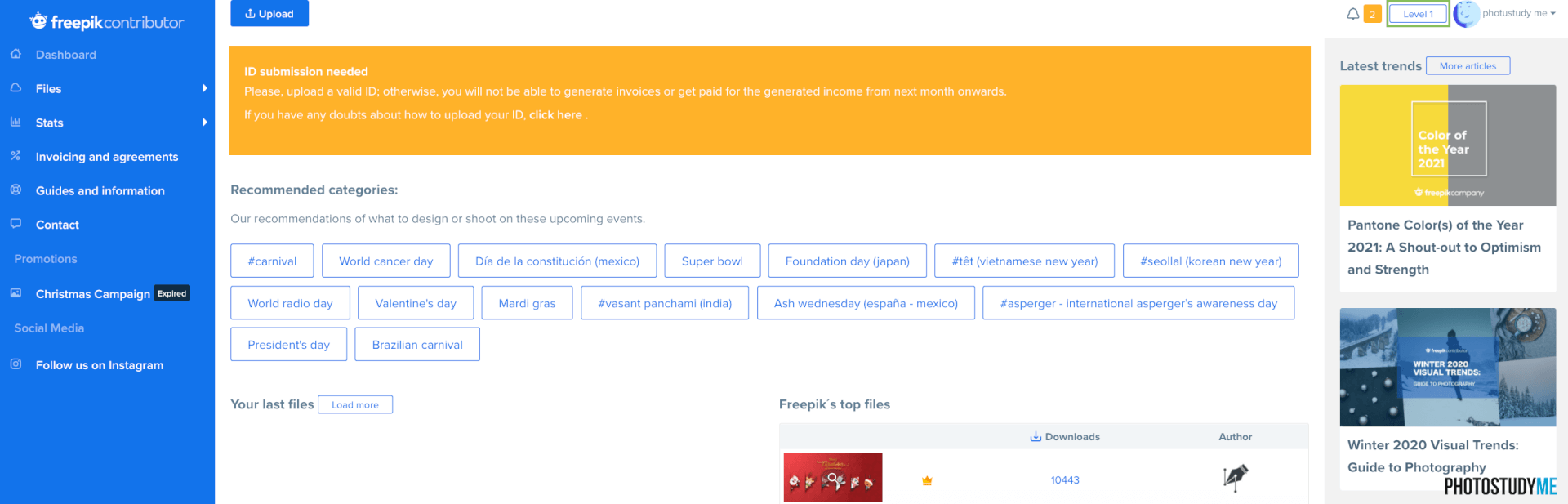Image resolution: width=1568 pixels, height=504 pixels.
Task: Select the Valentine's day category tag
Action: [x=416, y=303]
